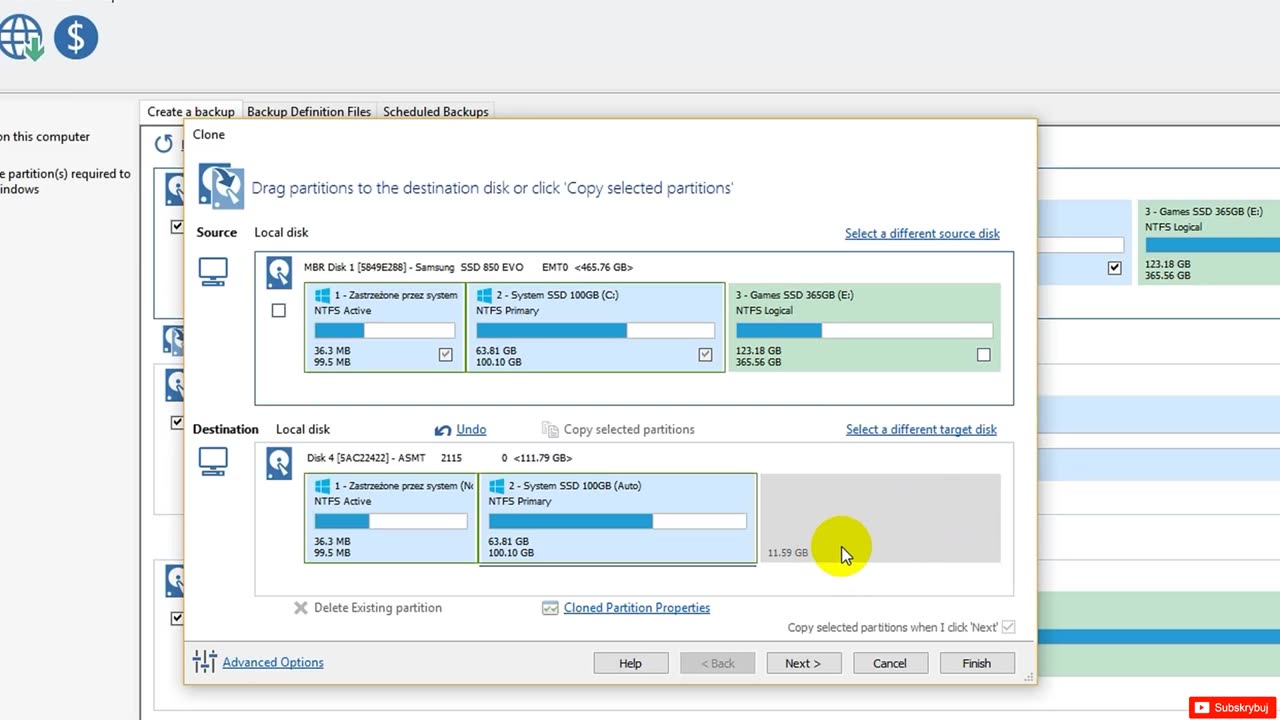Click Windows logo on source partition 1
The height and width of the screenshot is (720, 1280).
point(322,296)
